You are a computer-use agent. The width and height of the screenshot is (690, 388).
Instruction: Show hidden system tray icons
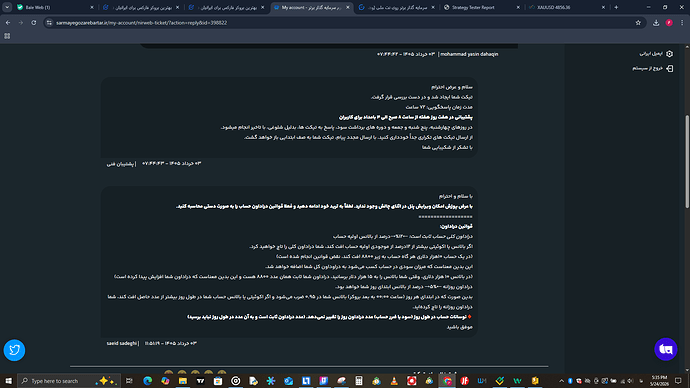tap(561, 381)
